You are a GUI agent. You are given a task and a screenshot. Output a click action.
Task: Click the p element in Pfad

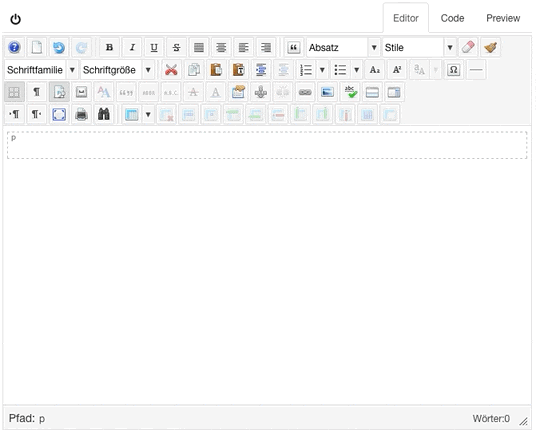click(42, 419)
